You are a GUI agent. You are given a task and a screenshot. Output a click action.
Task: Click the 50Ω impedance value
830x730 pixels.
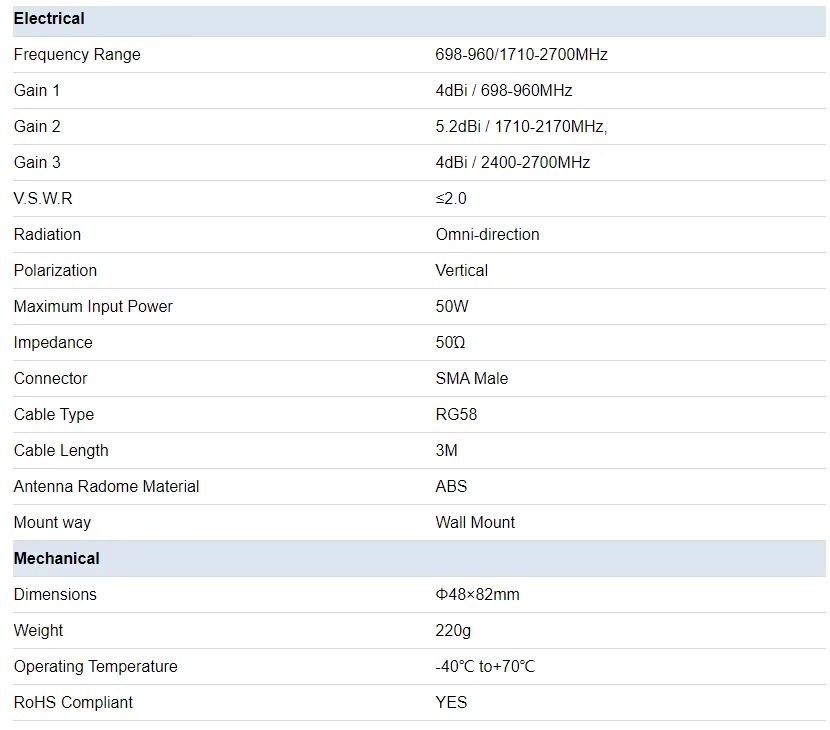point(450,343)
